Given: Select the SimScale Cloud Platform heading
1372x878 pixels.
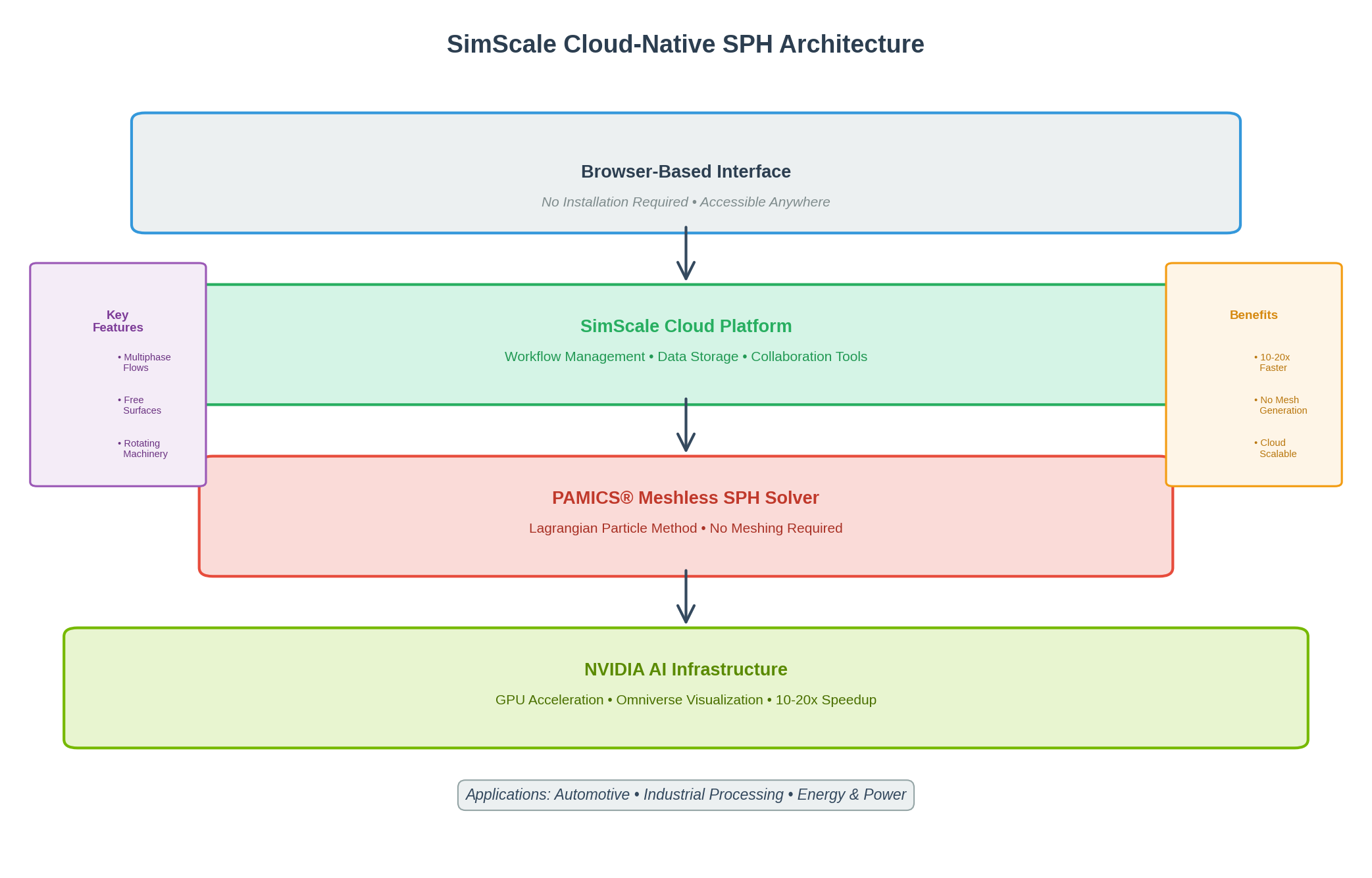Looking at the screenshot, I should (x=686, y=326).
